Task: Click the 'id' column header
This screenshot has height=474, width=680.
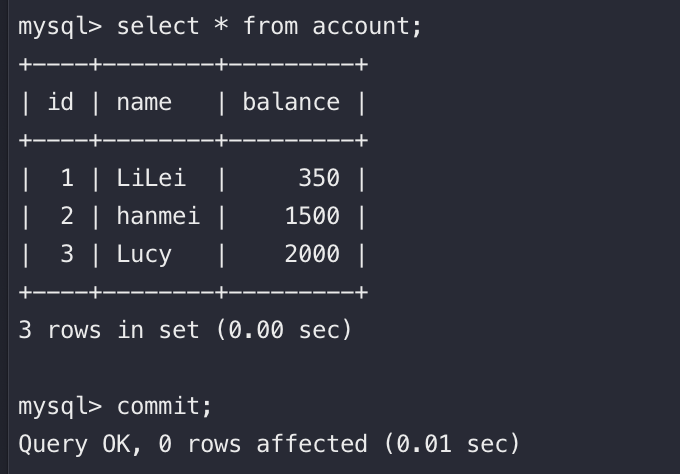Action: pyautogui.click(x=60, y=102)
